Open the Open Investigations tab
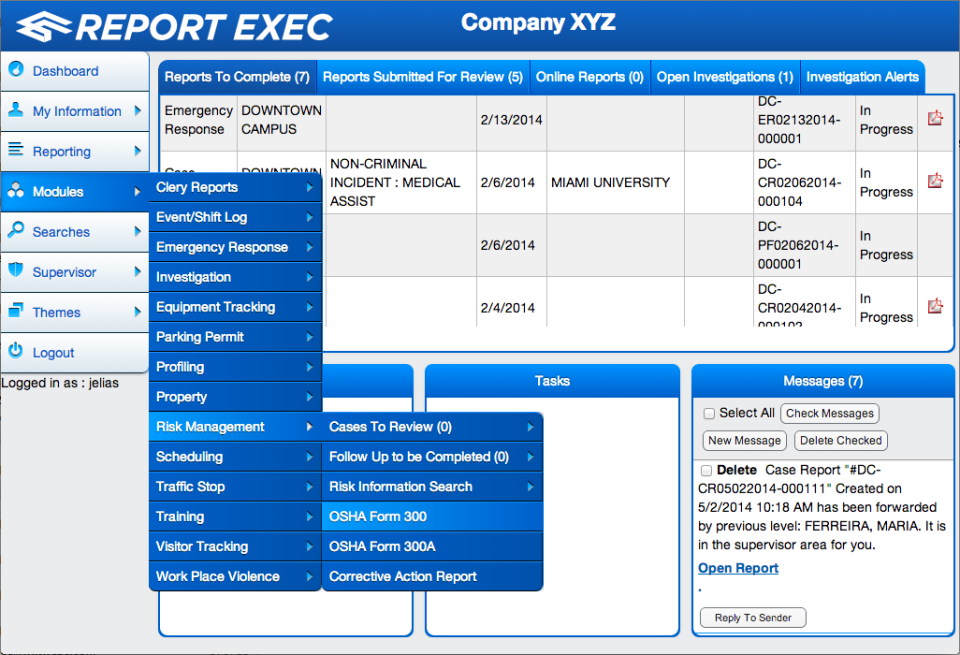This screenshot has width=960, height=655. point(725,77)
